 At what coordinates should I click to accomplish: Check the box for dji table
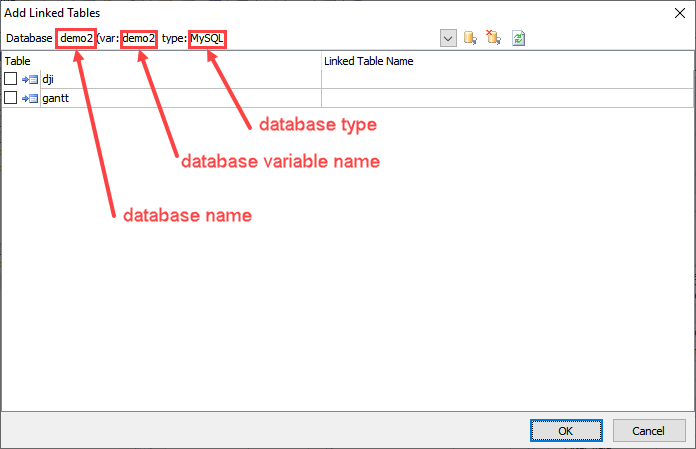coord(11,79)
